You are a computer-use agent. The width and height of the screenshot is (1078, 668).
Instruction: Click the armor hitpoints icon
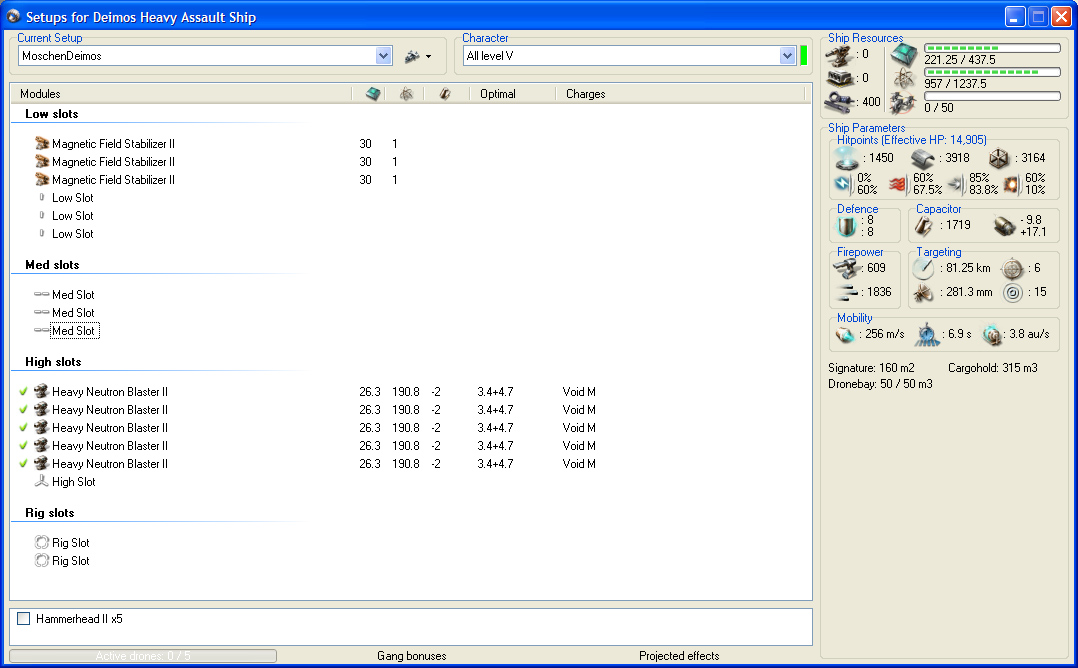(x=923, y=159)
